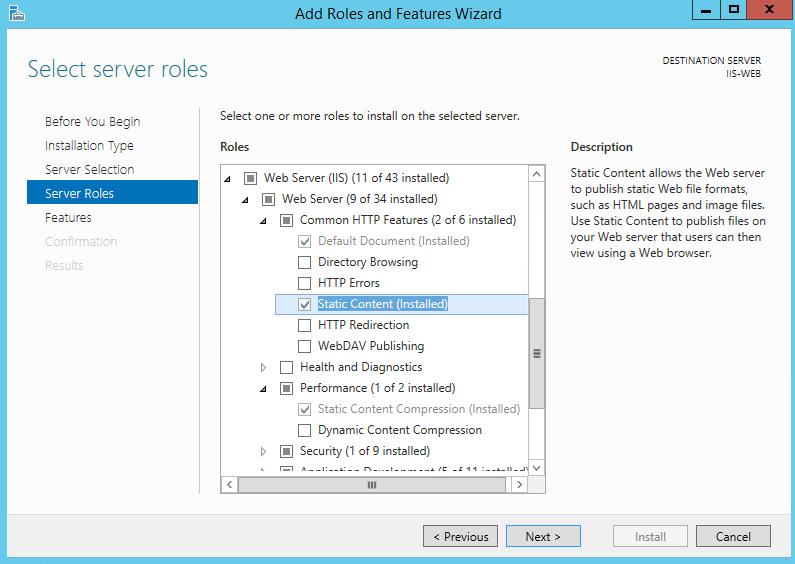Image resolution: width=795 pixels, height=564 pixels.
Task: Toggle the Static Content (Installed) checkbox
Action: pyautogui.click(x=304, y=304)
